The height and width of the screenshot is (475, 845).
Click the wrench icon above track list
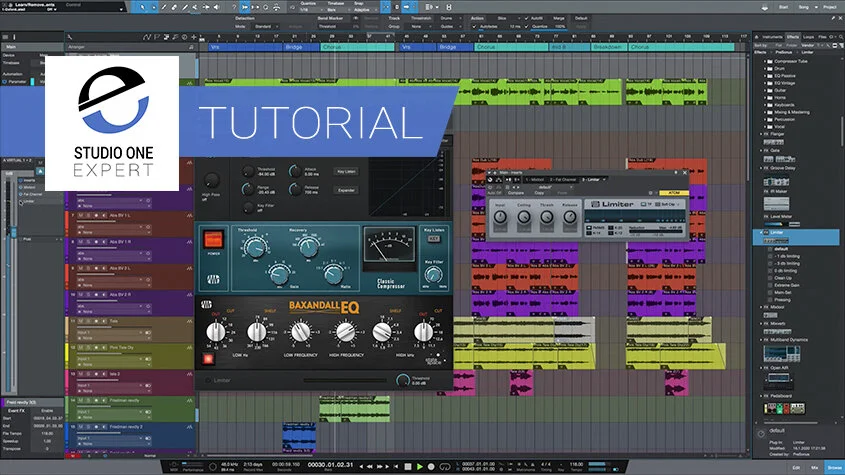tap(70, 37)
